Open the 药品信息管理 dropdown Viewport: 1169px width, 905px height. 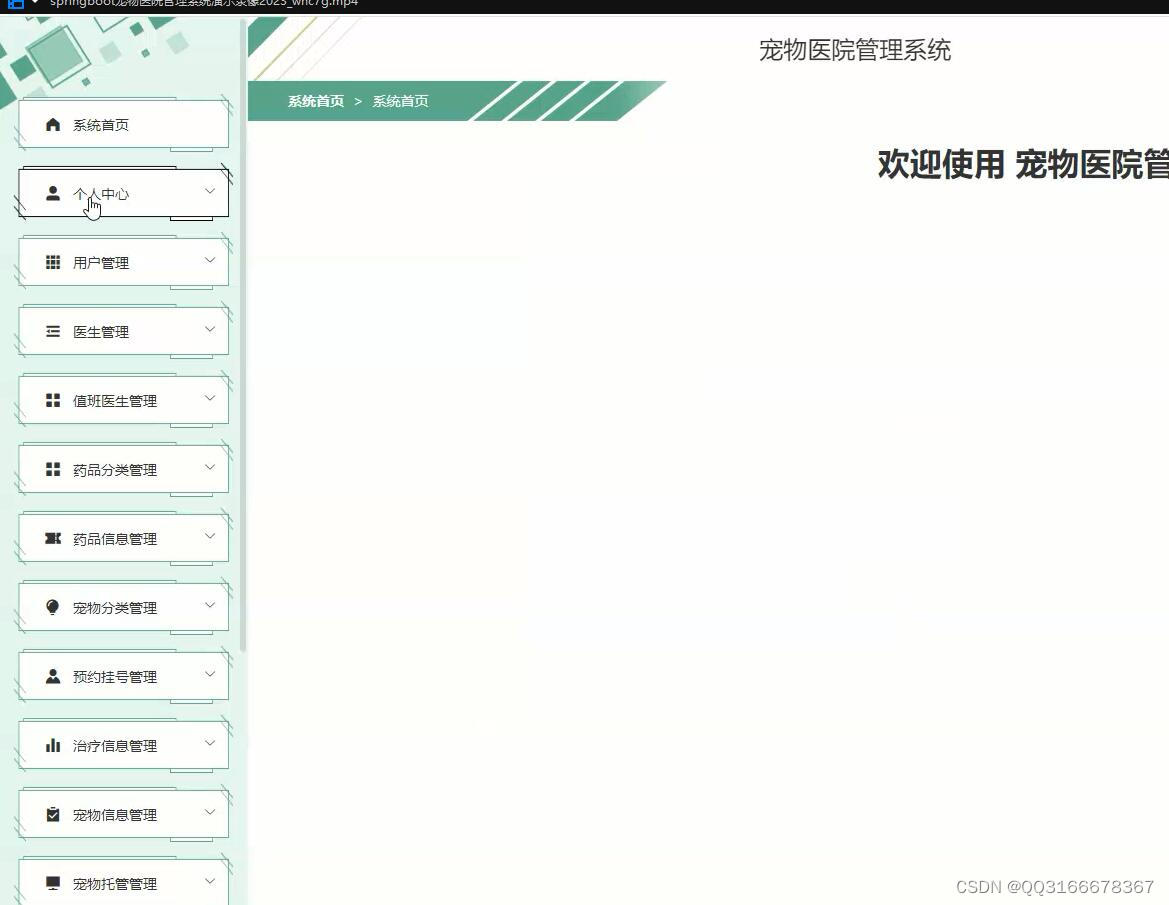210,536
